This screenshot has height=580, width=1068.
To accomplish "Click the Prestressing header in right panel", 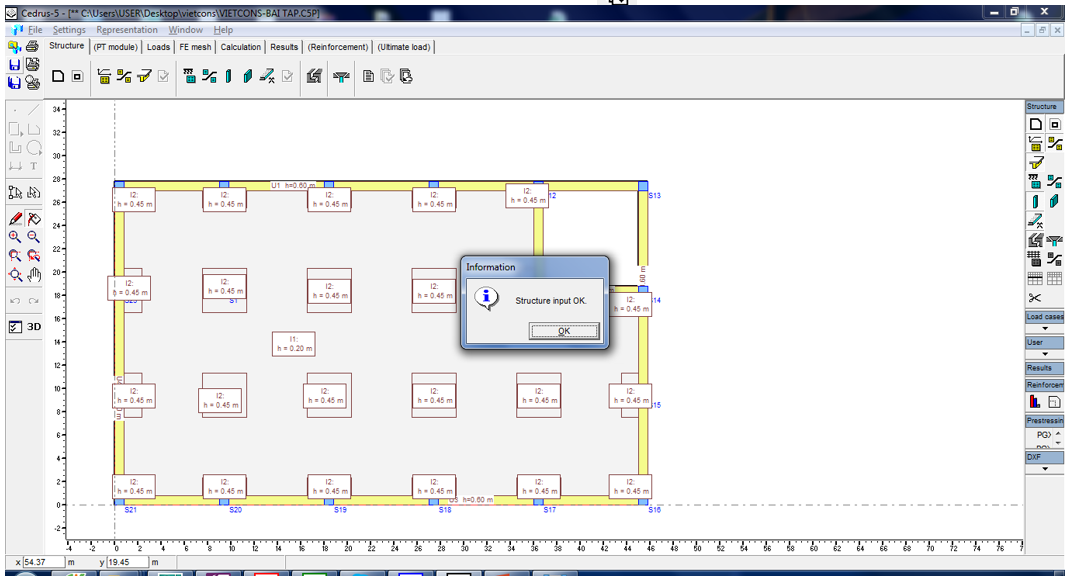I will [1044, 421].
